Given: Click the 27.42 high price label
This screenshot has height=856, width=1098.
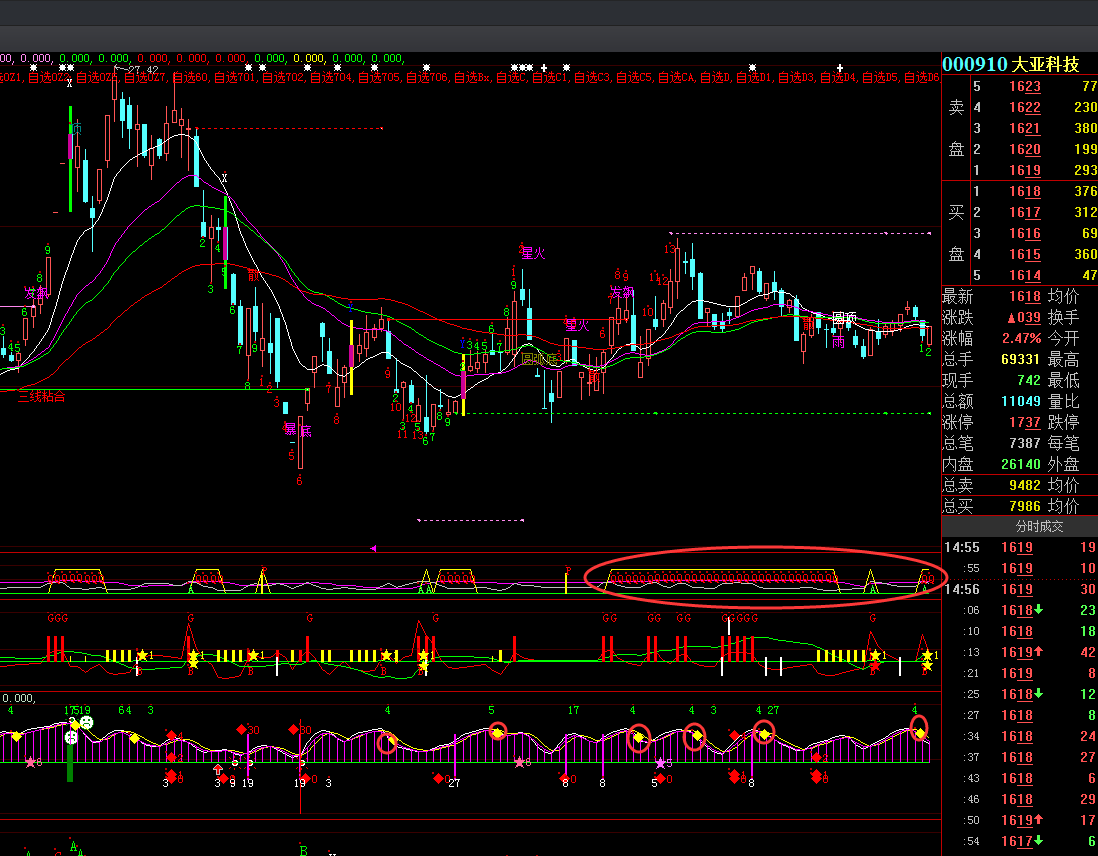Looking at the screenshot, I should point(144,69).
